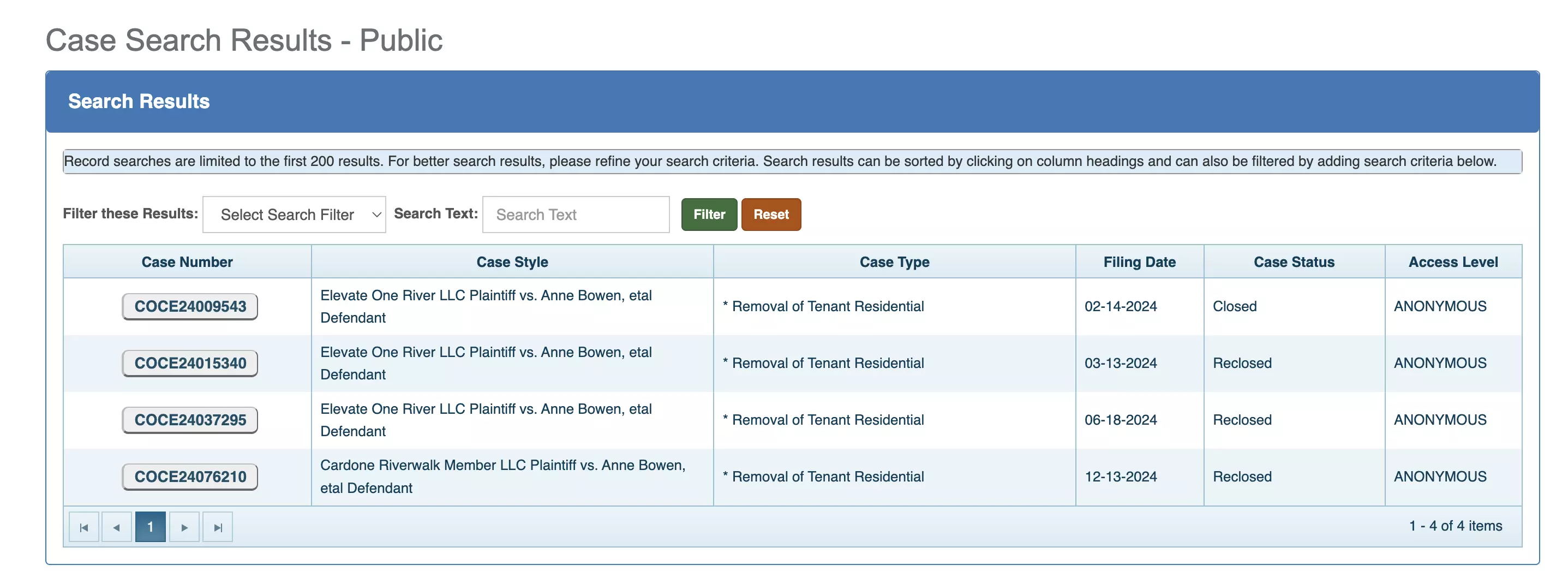Sort by Access Level column header
The height and width of the screenshot is (571, 1568).
(1453, 262)
